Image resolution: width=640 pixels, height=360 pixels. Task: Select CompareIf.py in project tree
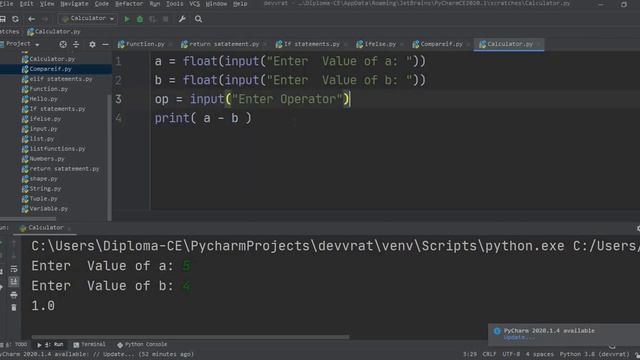click(50, 69)
